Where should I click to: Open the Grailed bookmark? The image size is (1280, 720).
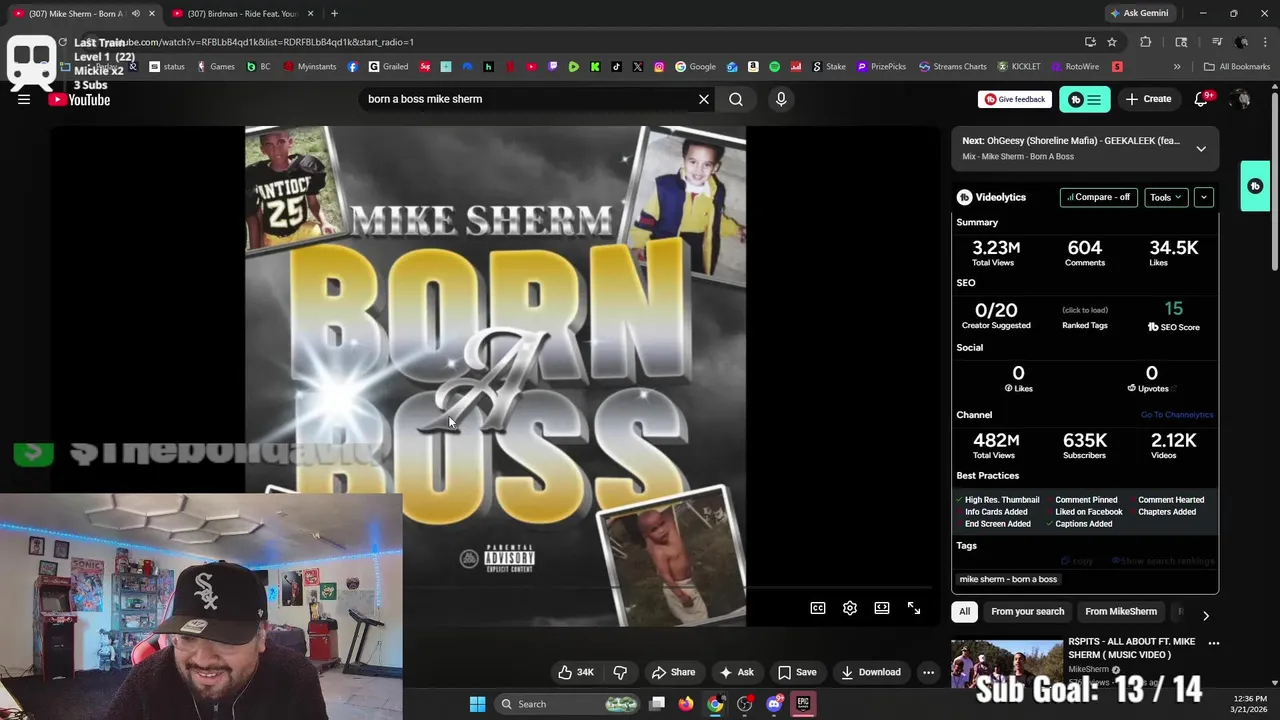click(388, 66)
